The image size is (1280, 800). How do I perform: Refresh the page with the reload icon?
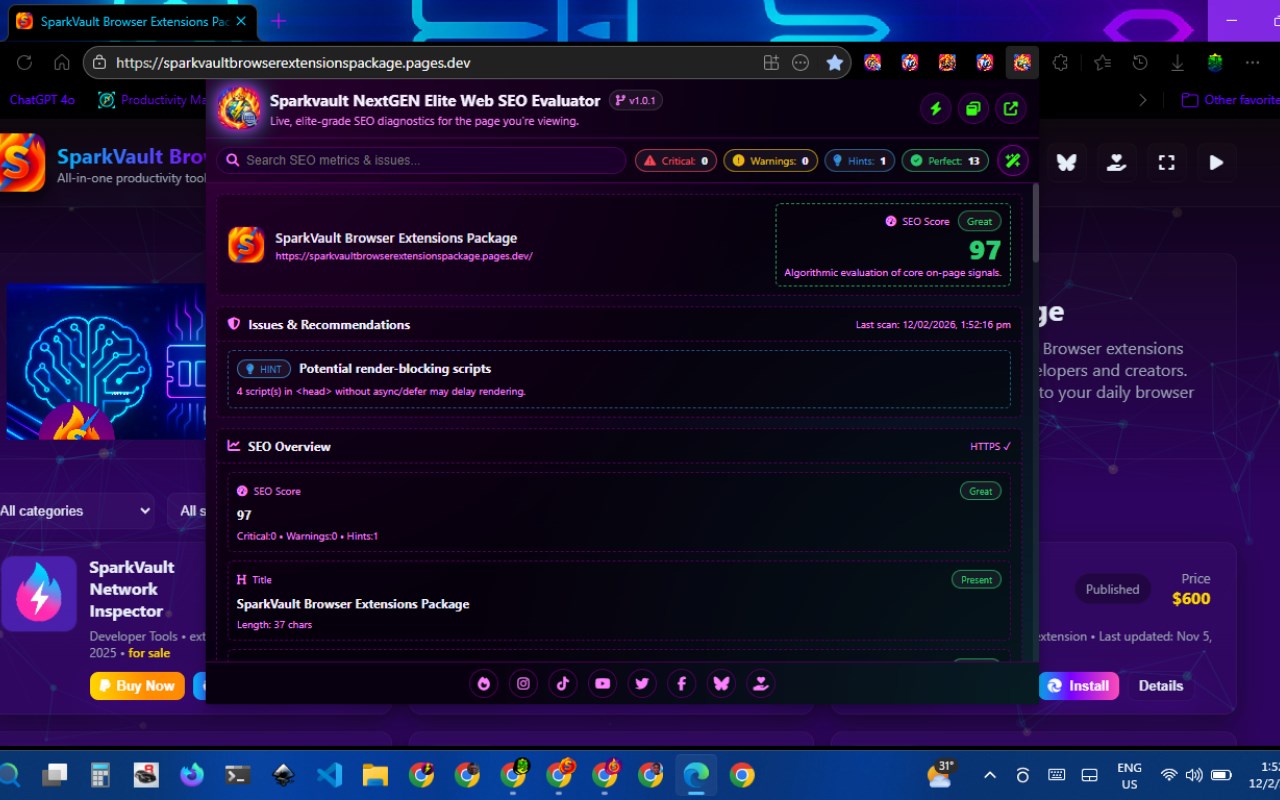(x=24, y=62)
